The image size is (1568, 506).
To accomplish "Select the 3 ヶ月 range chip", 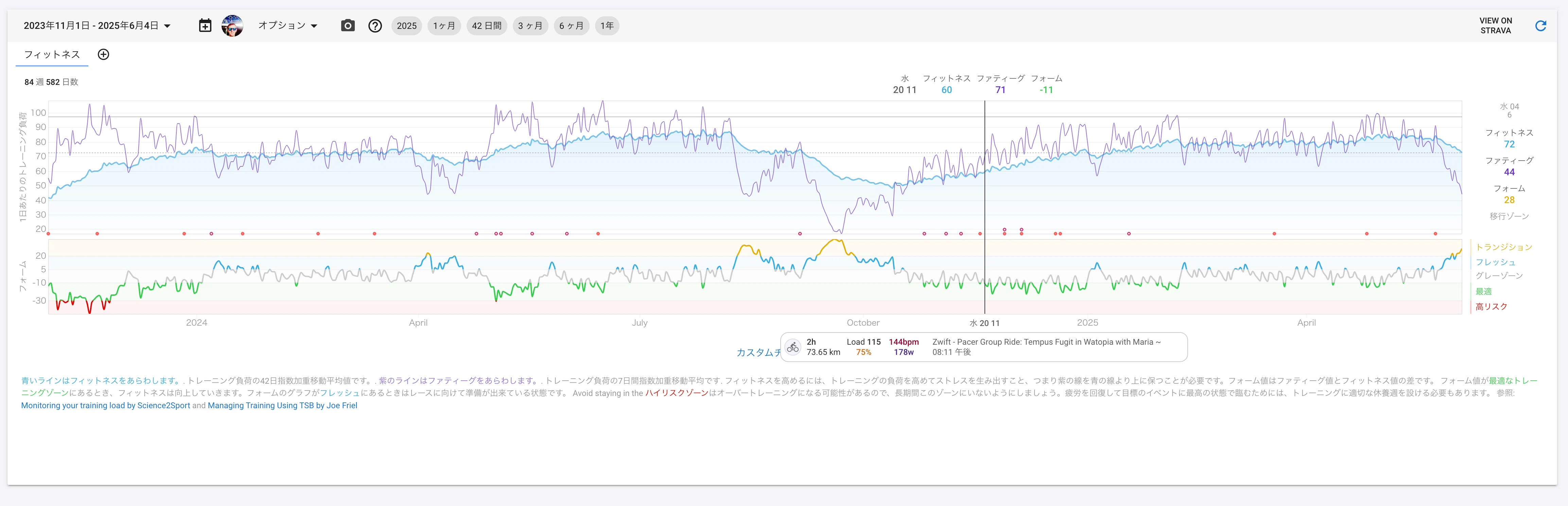I will (530, 25).
